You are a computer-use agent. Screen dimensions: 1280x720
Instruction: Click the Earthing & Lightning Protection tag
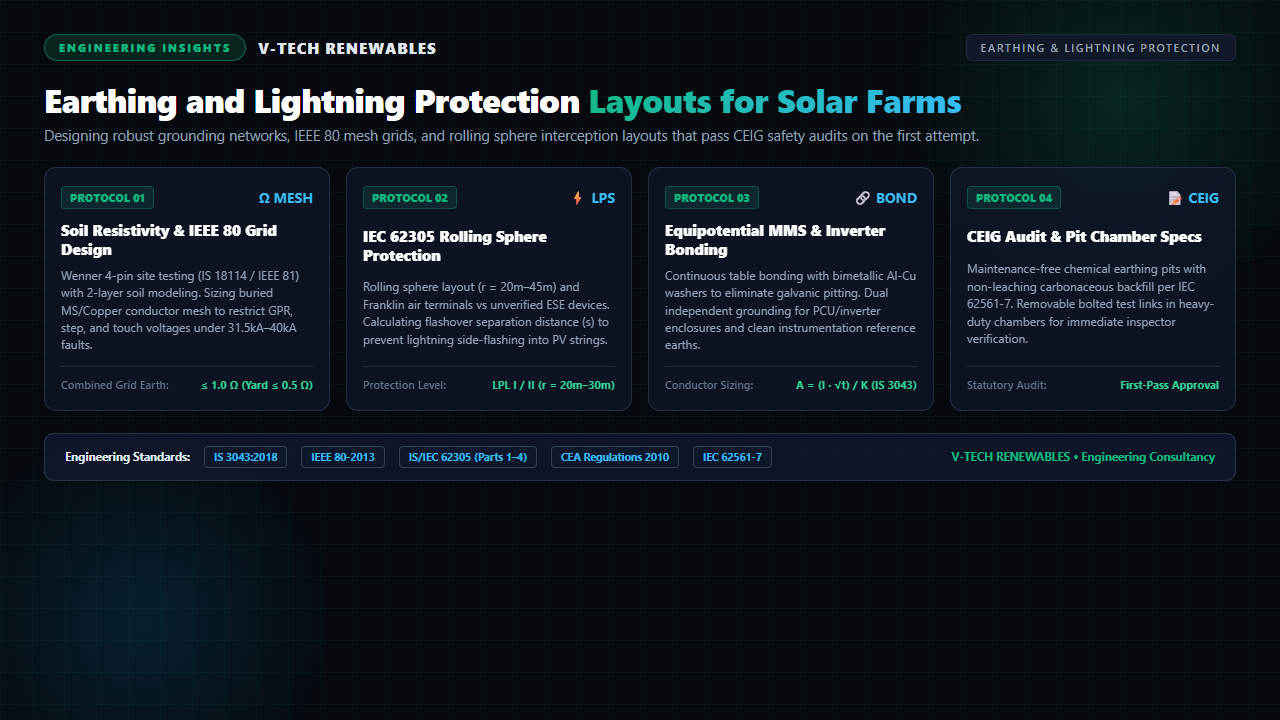(x=1100, y=48)
